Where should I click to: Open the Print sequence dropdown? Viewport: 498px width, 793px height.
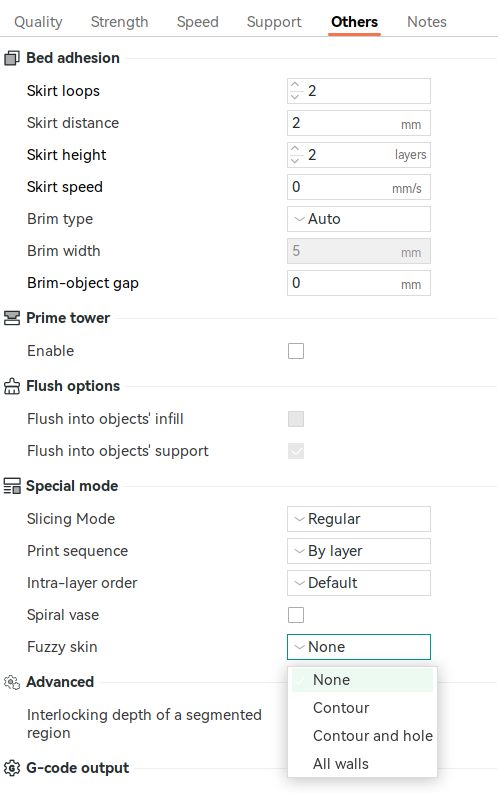pyautogui.click(x=359, y=551)
